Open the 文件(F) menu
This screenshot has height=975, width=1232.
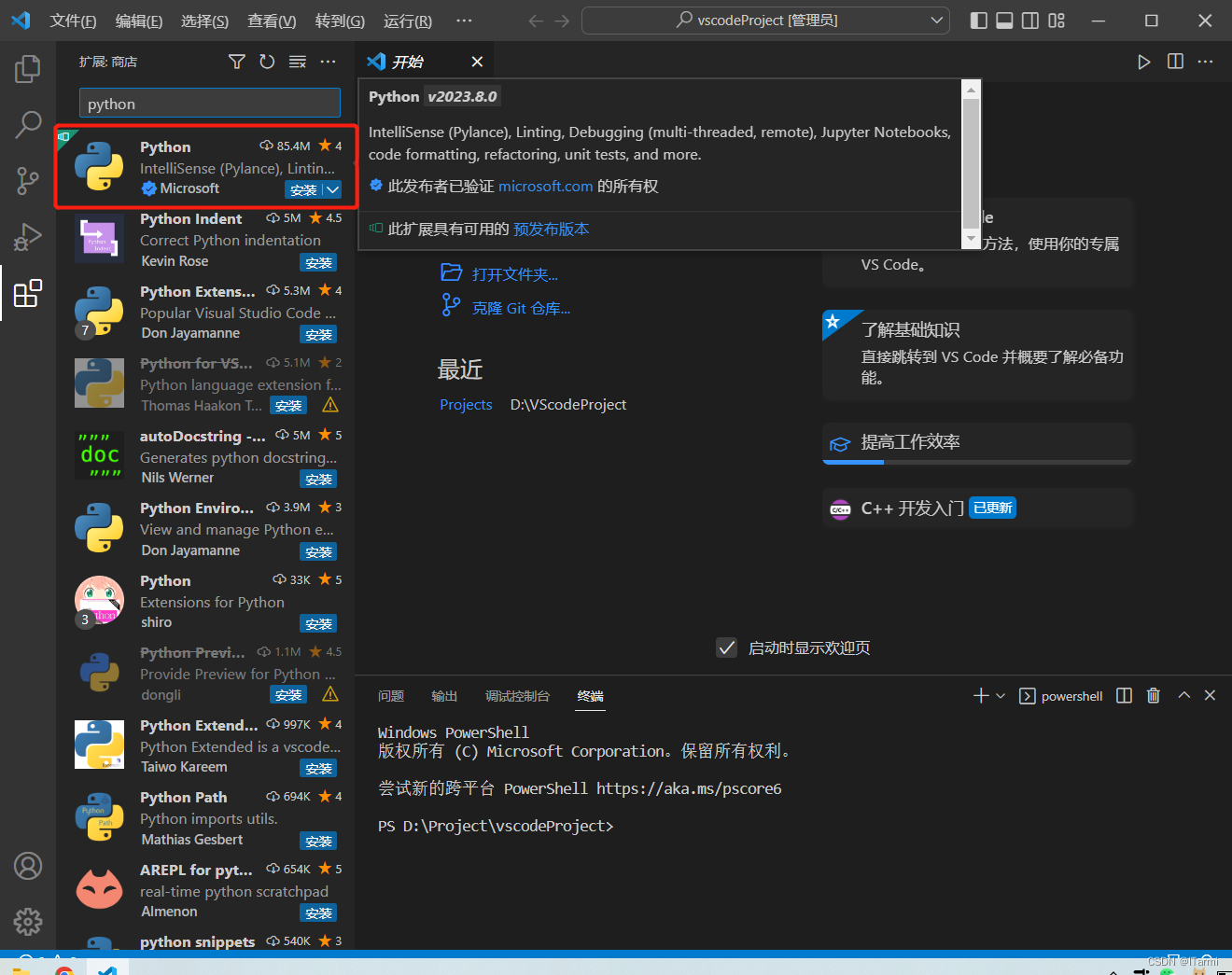(73, 21)
